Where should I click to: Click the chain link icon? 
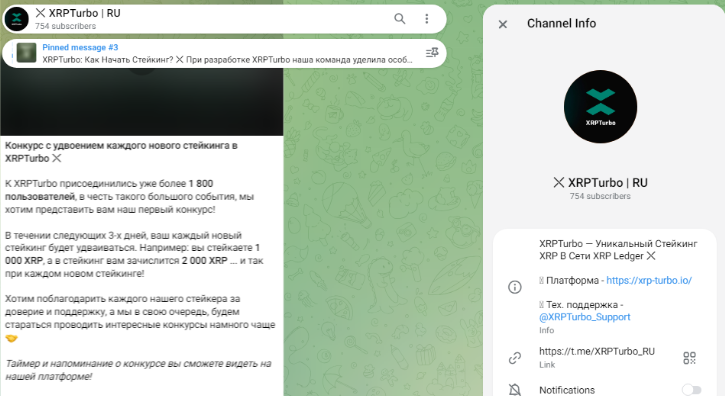click(515, 358)
